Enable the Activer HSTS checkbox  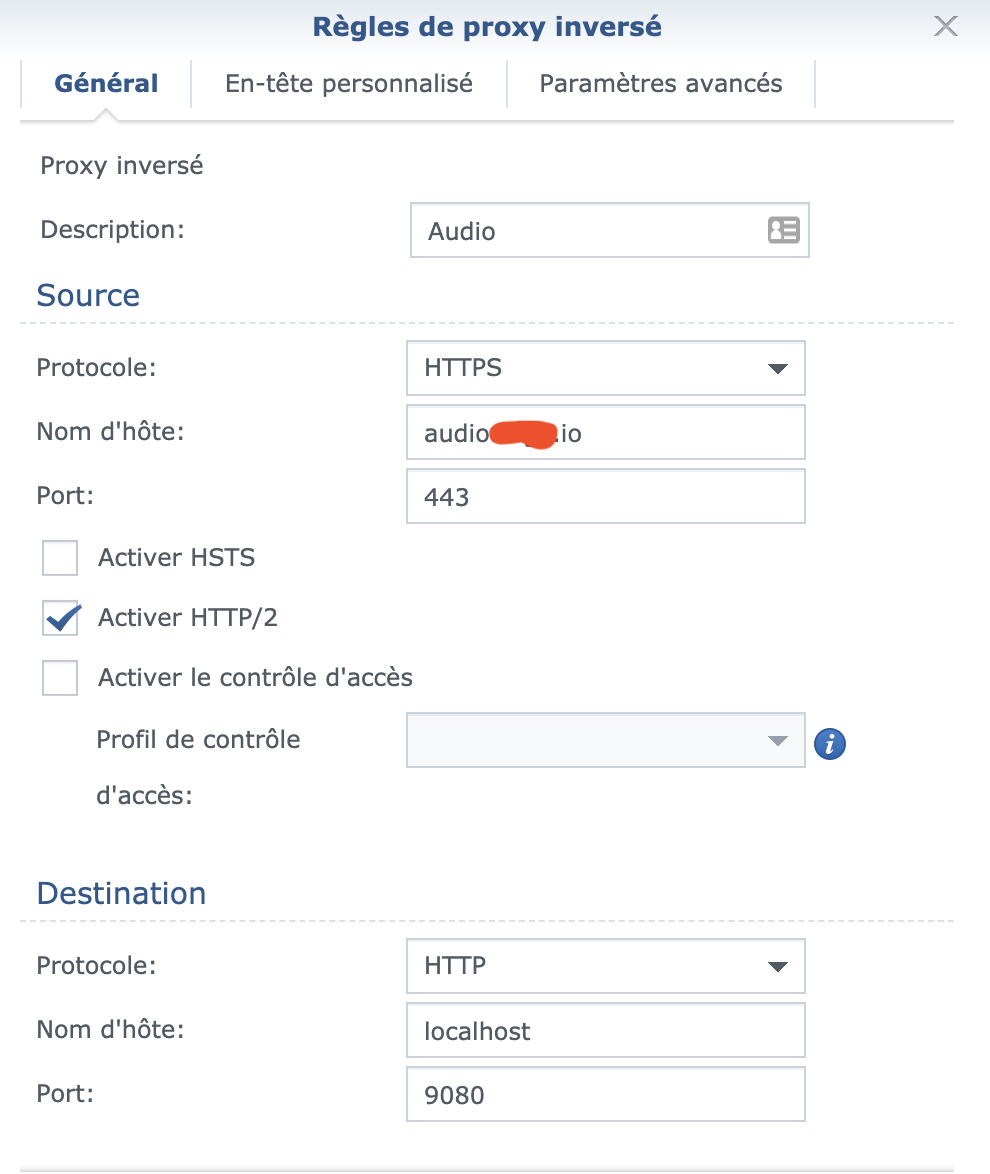click(x=60, y=558)
